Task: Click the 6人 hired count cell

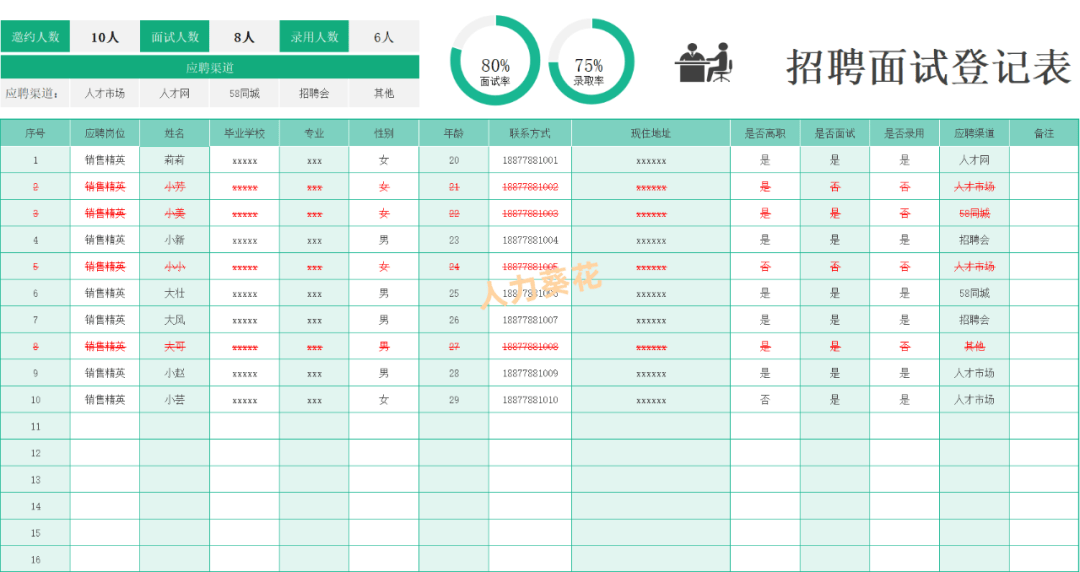Action: (384, 37)
